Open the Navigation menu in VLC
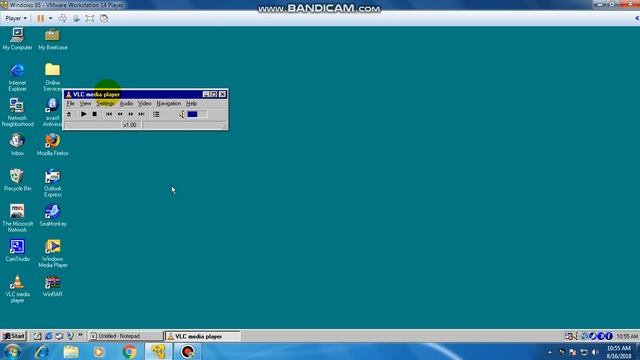 [169, 104]
